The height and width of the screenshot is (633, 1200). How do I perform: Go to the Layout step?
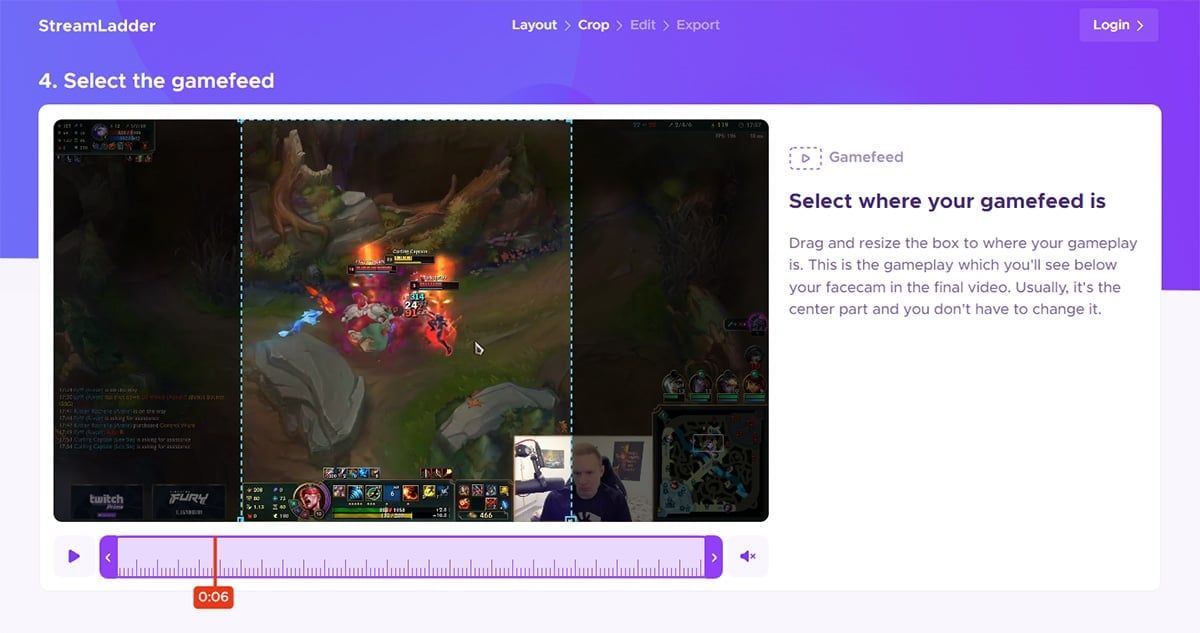(534, 25)
